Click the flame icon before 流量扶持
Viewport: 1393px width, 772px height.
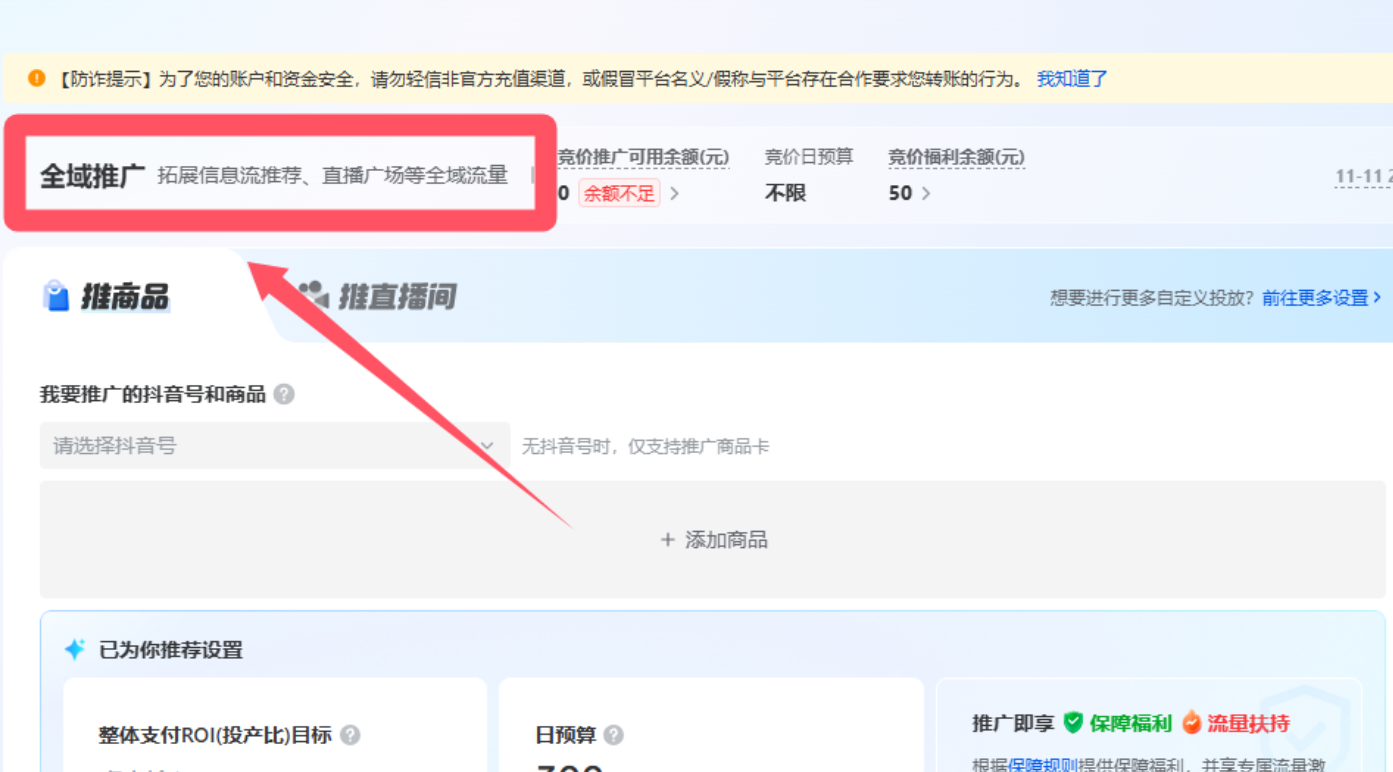click(x=1191, y=722)
